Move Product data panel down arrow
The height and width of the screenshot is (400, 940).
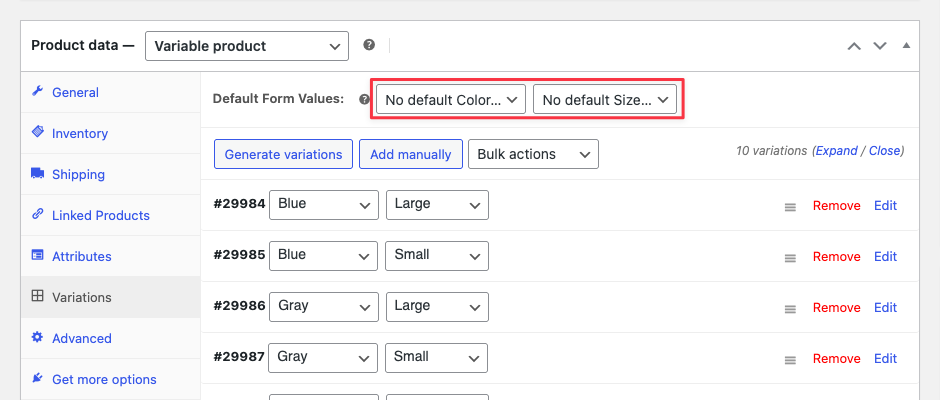(x=879, y=46)
